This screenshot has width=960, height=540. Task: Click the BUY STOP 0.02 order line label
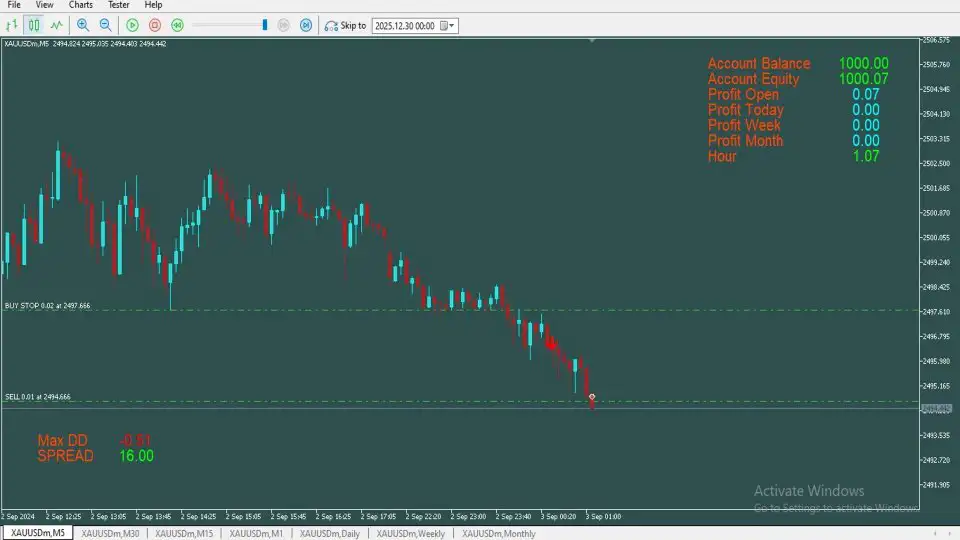click(x=47, y=306)
